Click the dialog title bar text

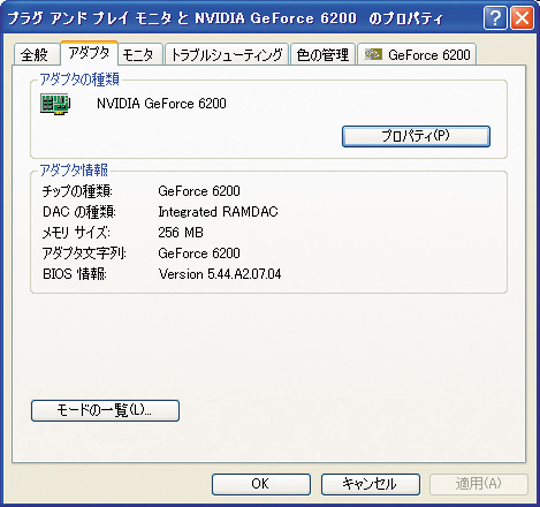(225, 18)
